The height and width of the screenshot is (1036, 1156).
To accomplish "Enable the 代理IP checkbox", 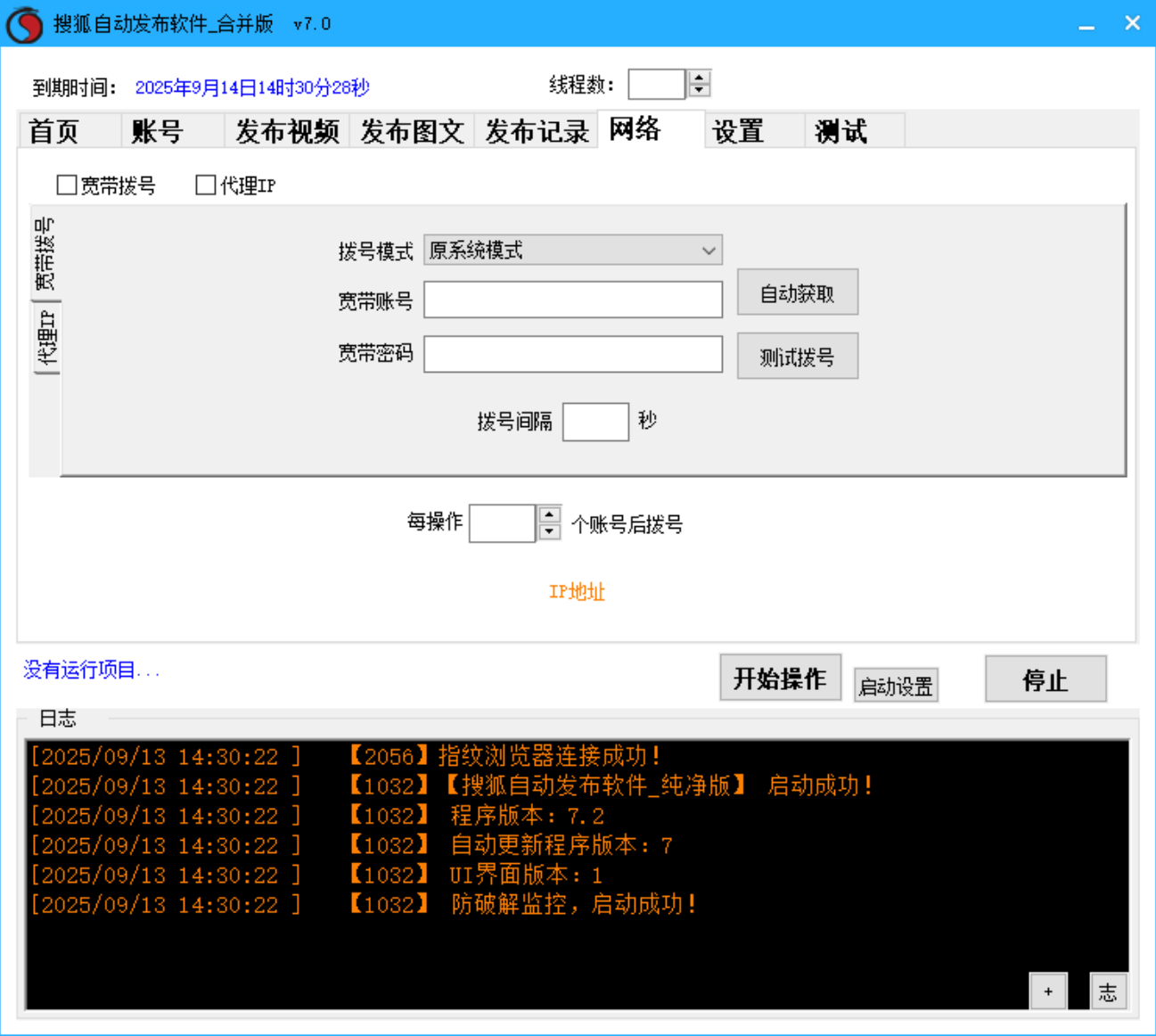I will point(204,185).
